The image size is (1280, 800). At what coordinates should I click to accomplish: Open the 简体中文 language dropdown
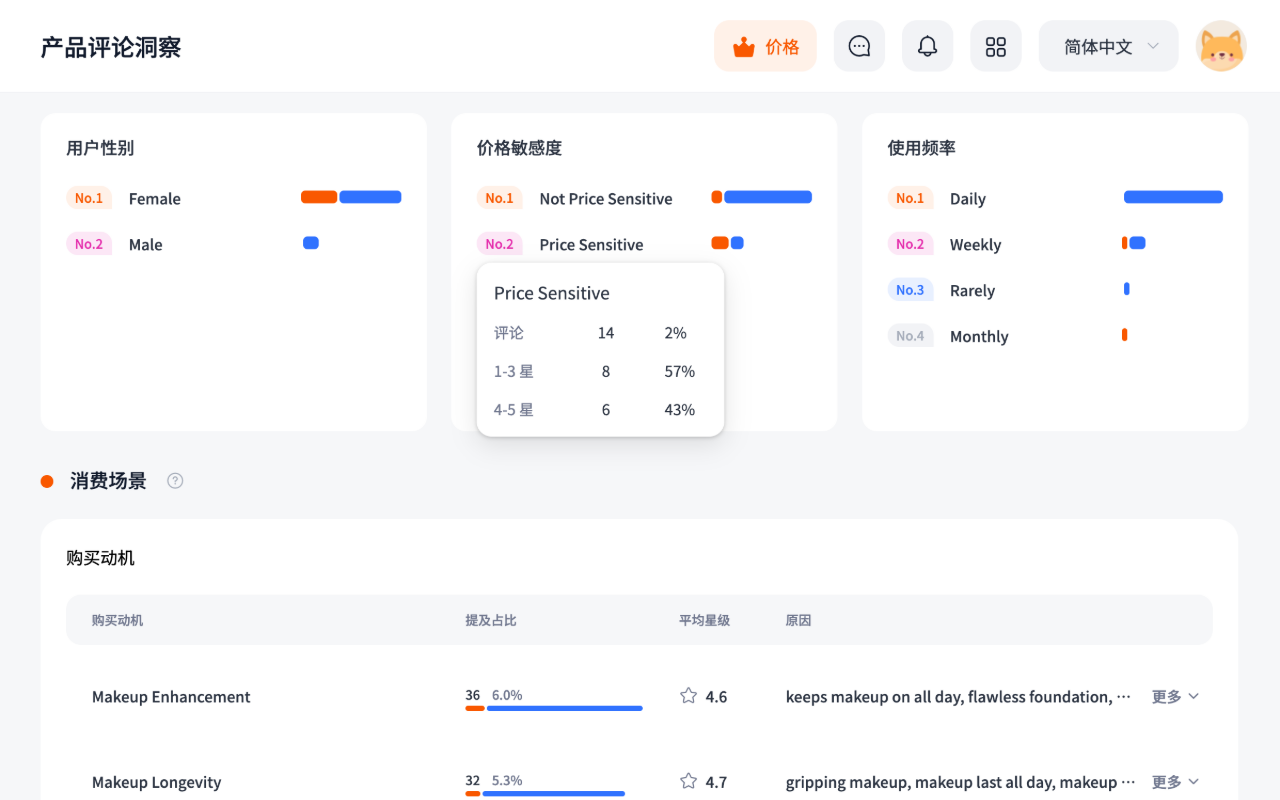click(x=1107, y=45)
